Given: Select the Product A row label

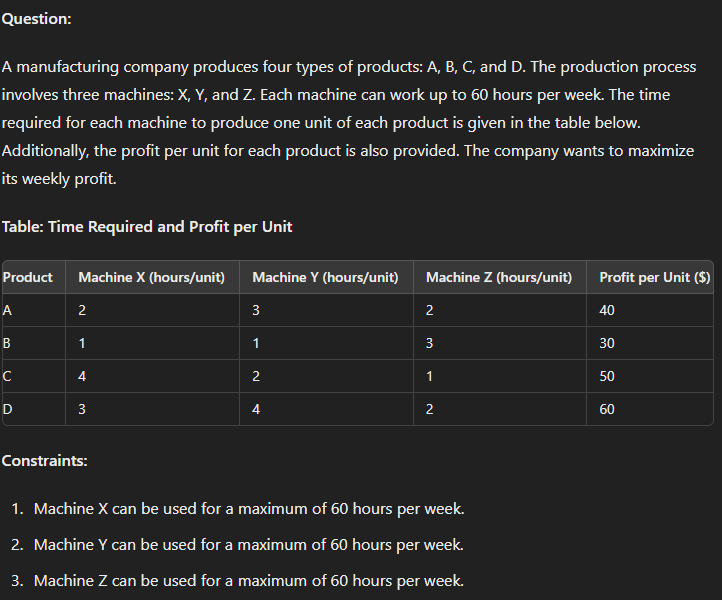Looking at the screenshot, I should pos(8,310).
